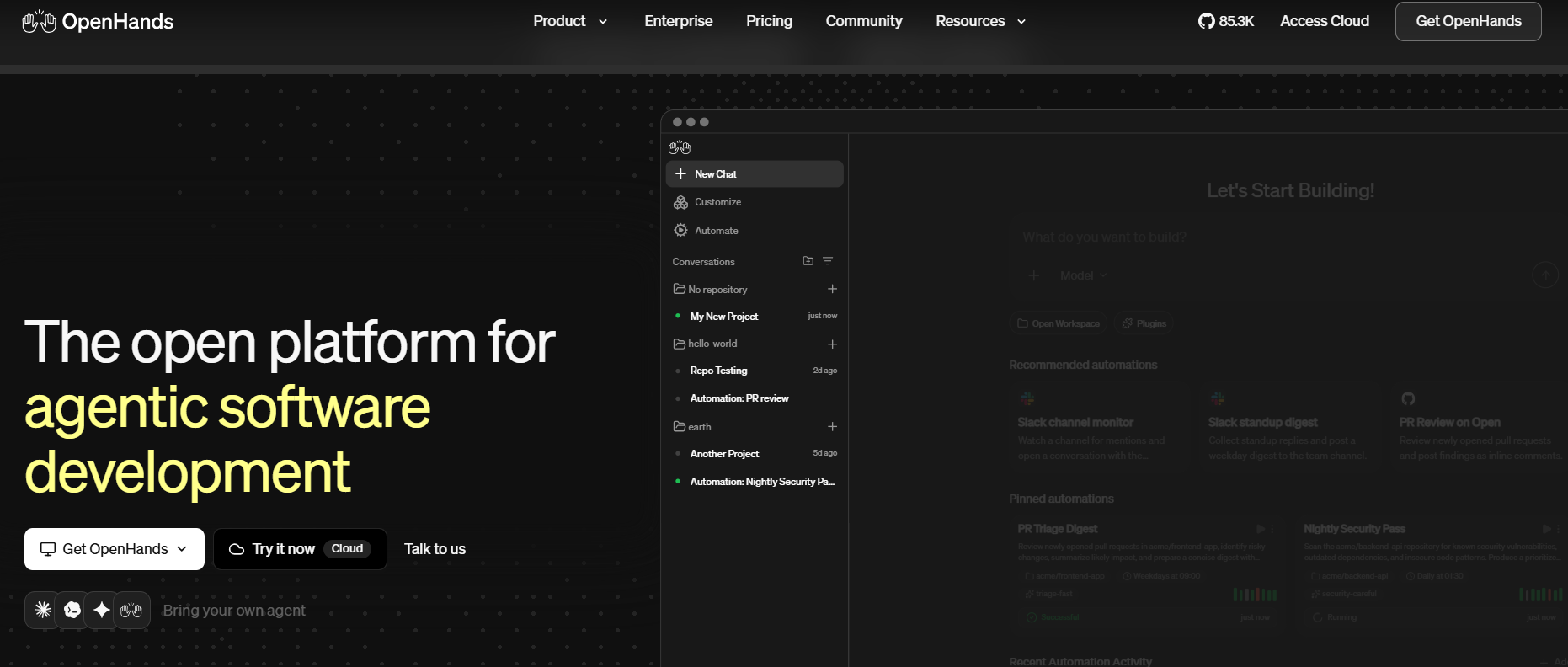Collapse the No repository folder
This screenshot has width=1568, height=667.
pos(710,289)
